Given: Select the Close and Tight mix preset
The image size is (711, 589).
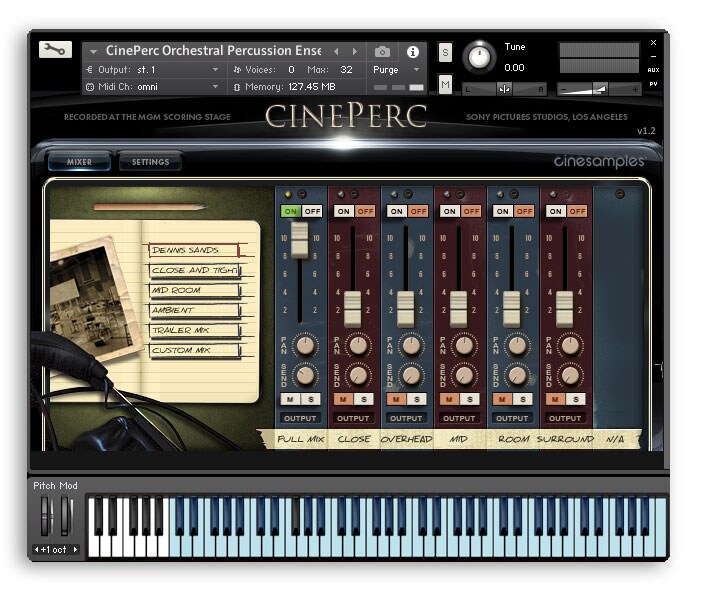Looking at the screenshot, I should [x=194, y=270].
